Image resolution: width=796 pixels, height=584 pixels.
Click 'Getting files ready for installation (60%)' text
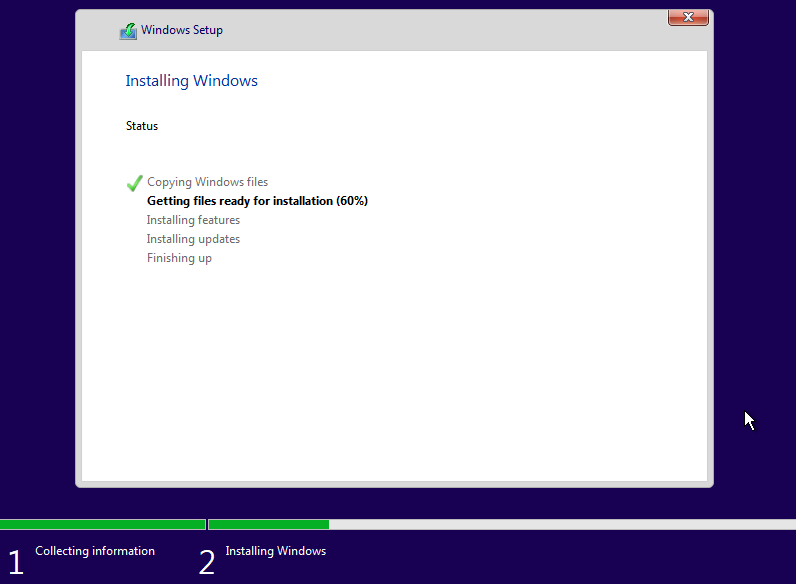click(257, 201)
